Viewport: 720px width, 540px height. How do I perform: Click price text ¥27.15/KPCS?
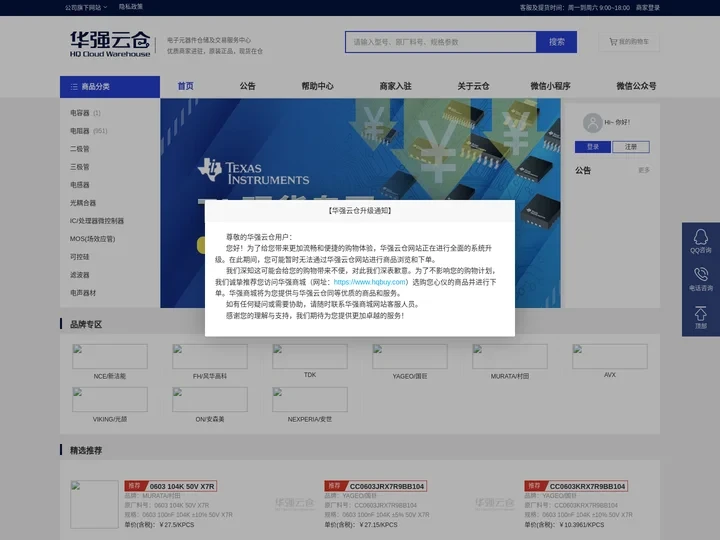378,525
